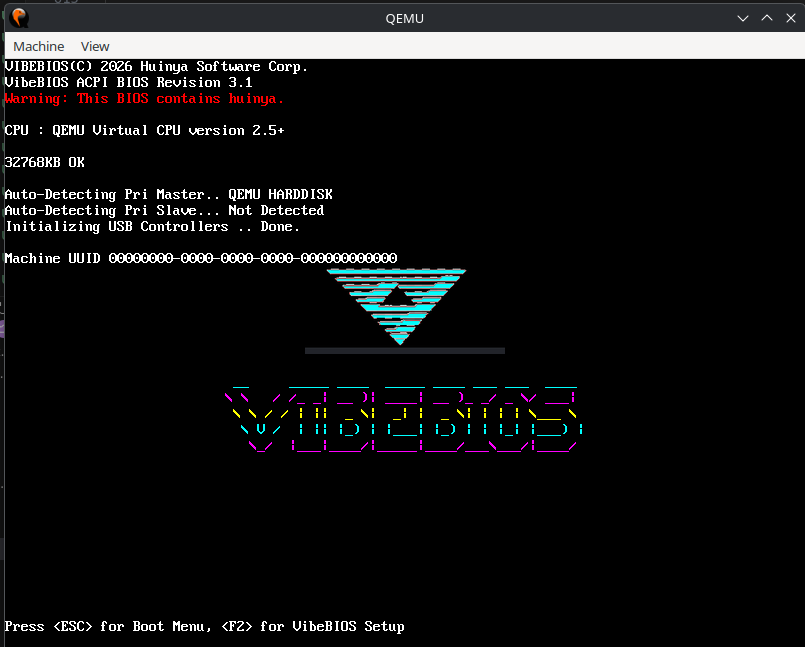Open the View menu
Screen dimensions: 805x647
(95, 46)
